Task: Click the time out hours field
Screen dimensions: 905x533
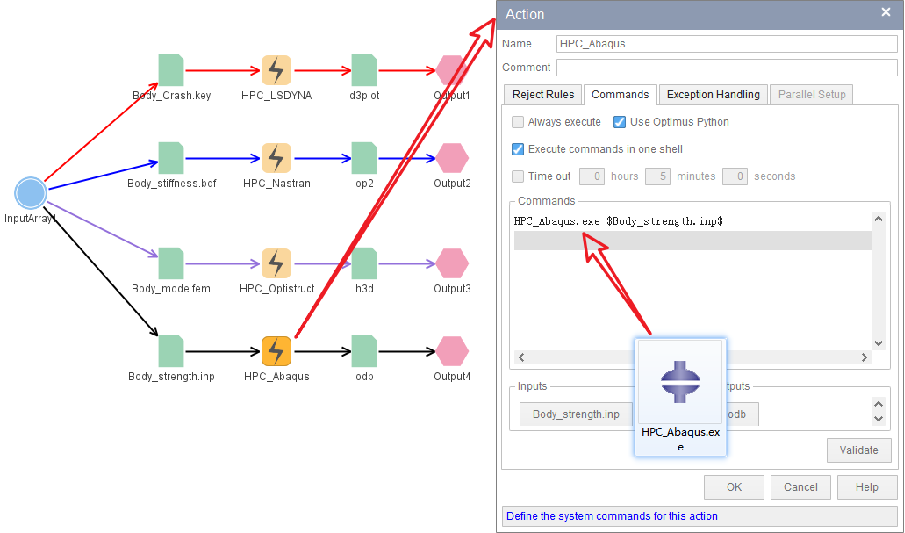Action: pyautogui.click(x=592, y=176)
